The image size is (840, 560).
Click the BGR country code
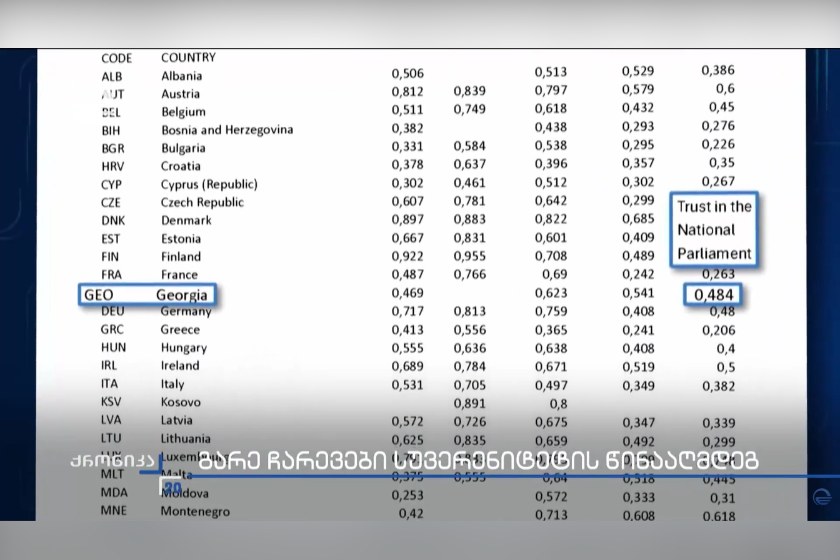tap(112, 148)
